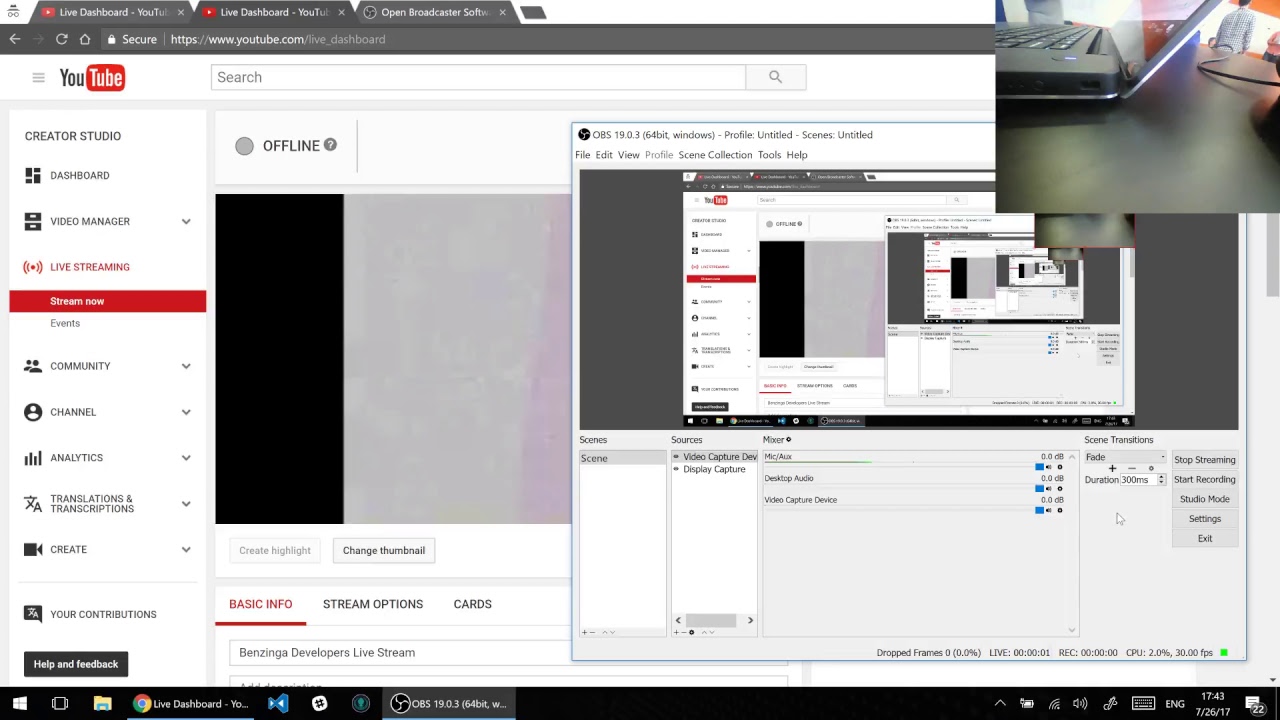
Task: Click the Change thumbnail button
Action: 384,550
